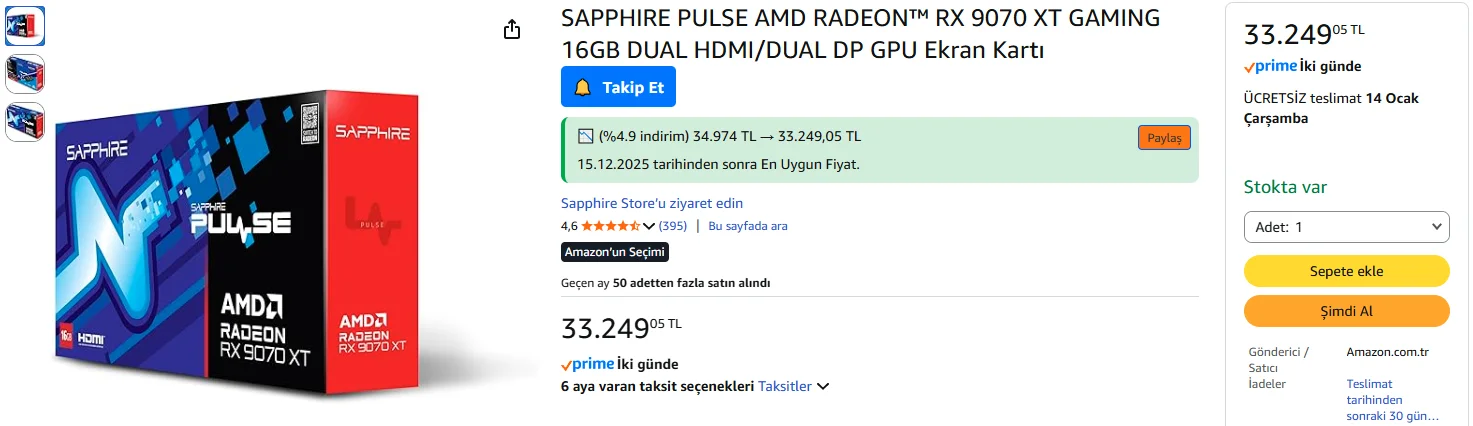The image size is (1473, 426).
Task: Expand the rating breakdown chevron
Action: click(649, 226)
